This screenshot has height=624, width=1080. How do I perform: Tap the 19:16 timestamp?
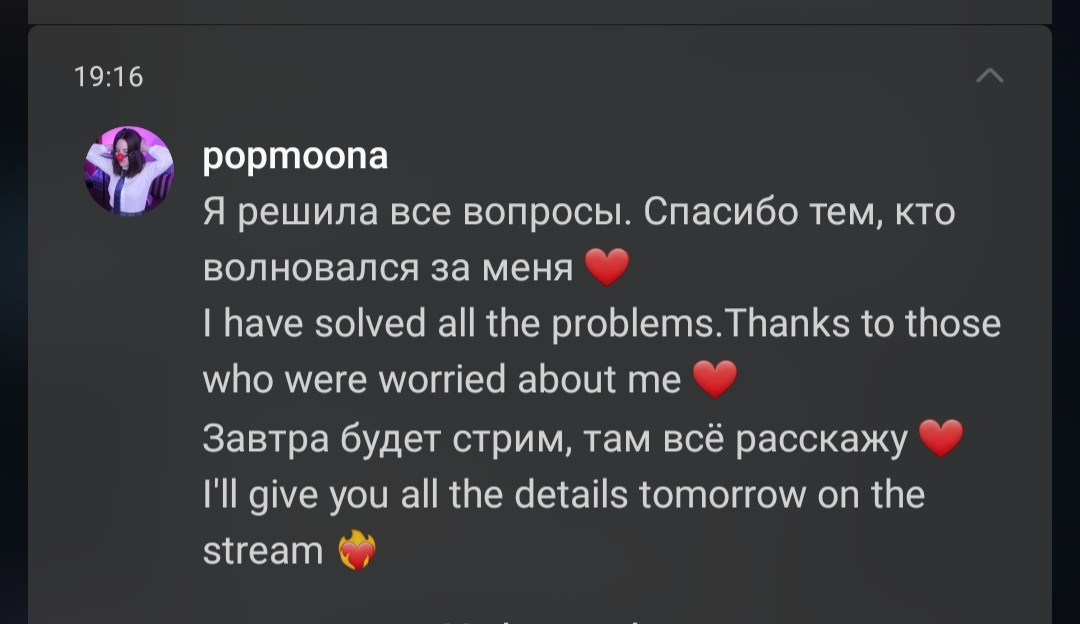(109, 76)
